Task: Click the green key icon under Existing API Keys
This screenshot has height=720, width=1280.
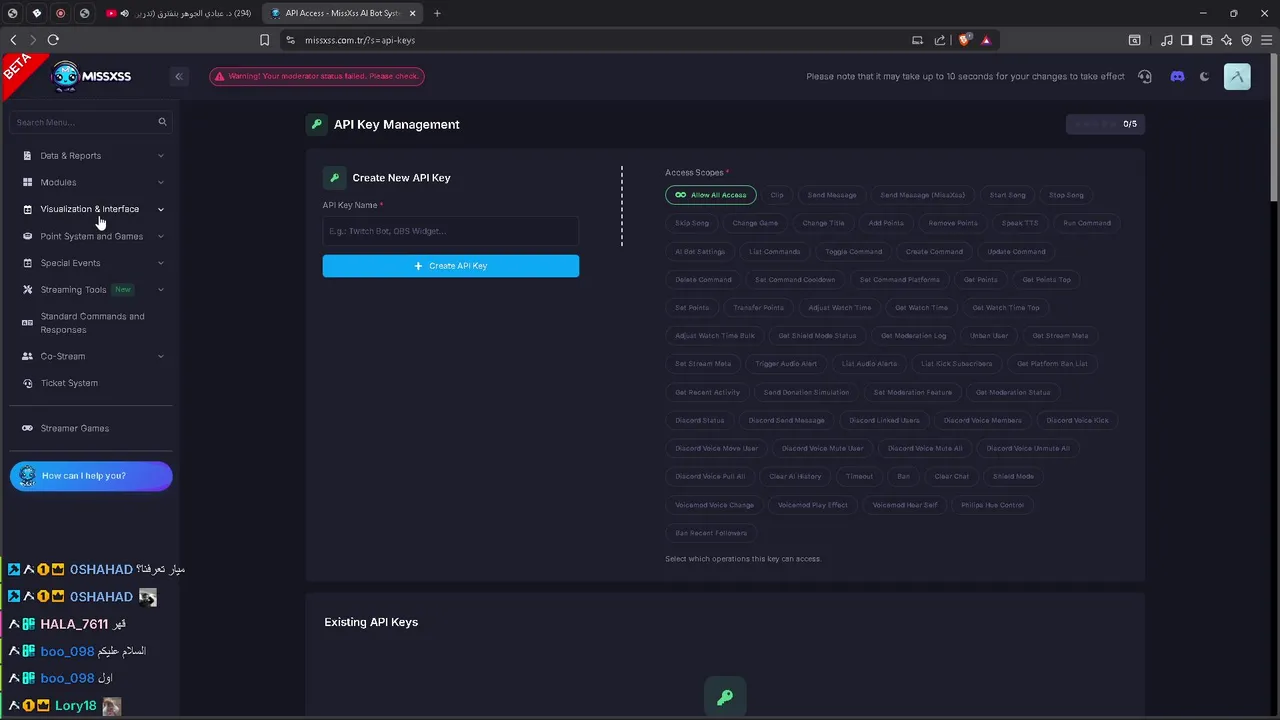Action: coord(725,698)
